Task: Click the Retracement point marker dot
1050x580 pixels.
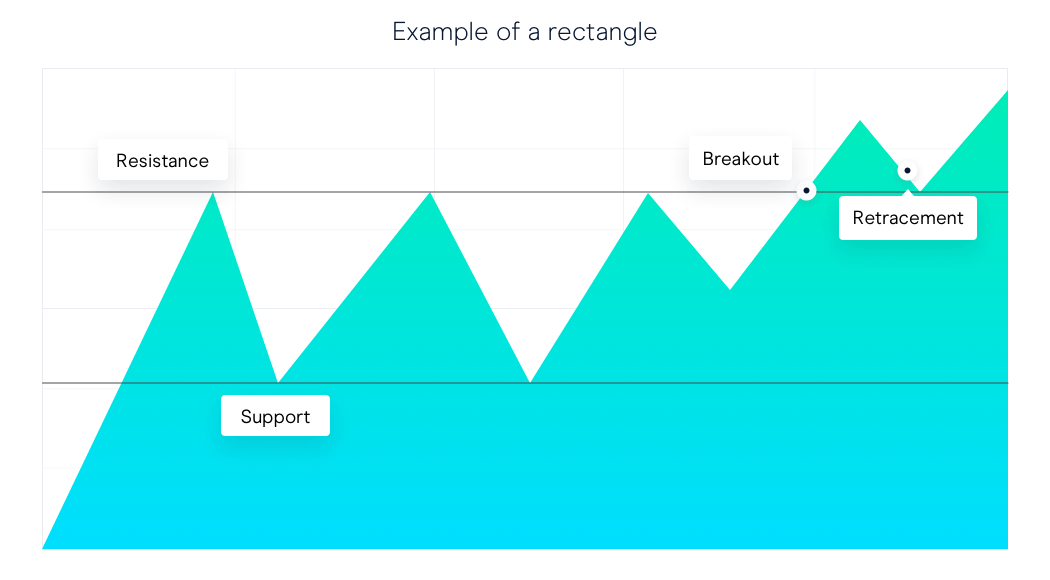Action: (x=907, y=171)
